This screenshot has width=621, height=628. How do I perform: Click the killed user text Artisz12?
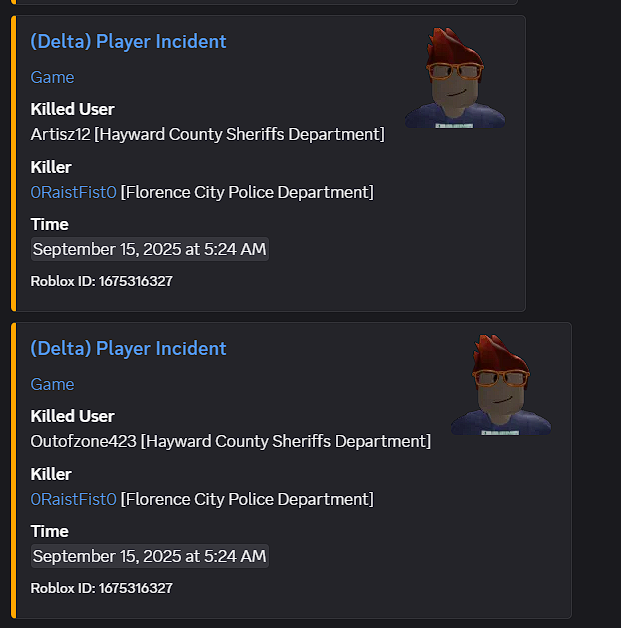click(60, 134)
